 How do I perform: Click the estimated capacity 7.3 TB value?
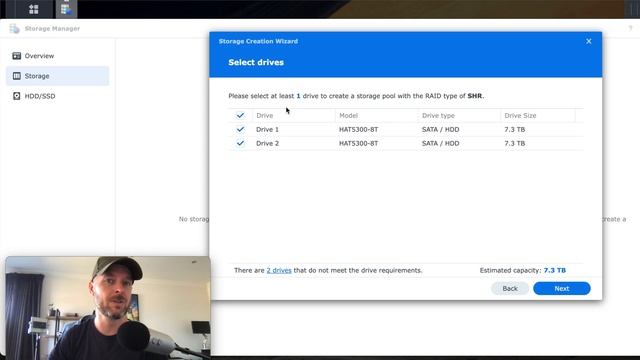pos(555,270)
